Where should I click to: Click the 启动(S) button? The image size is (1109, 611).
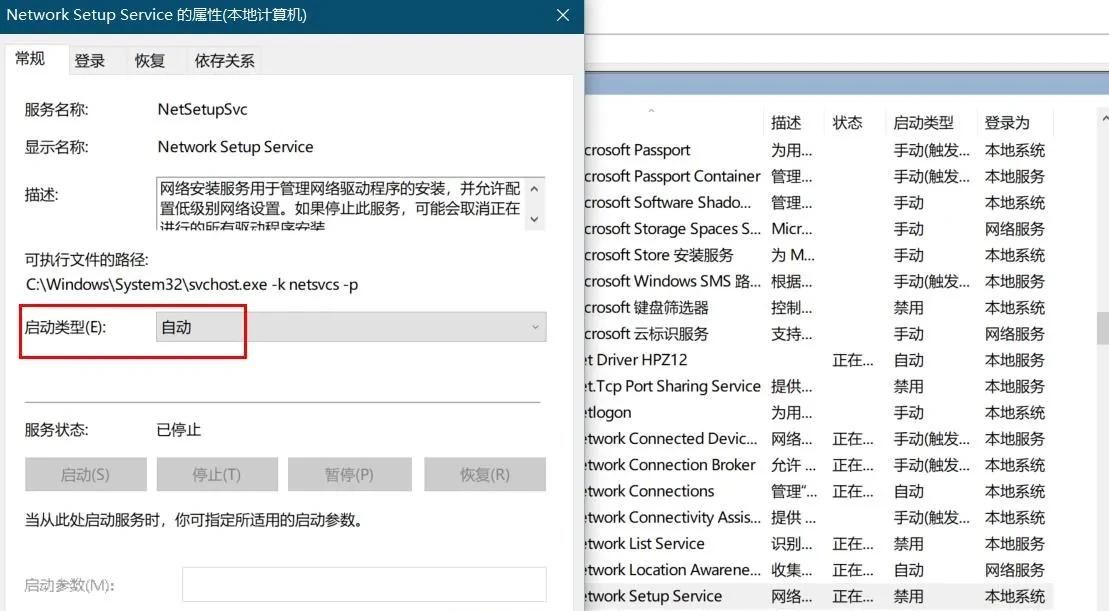85,474
